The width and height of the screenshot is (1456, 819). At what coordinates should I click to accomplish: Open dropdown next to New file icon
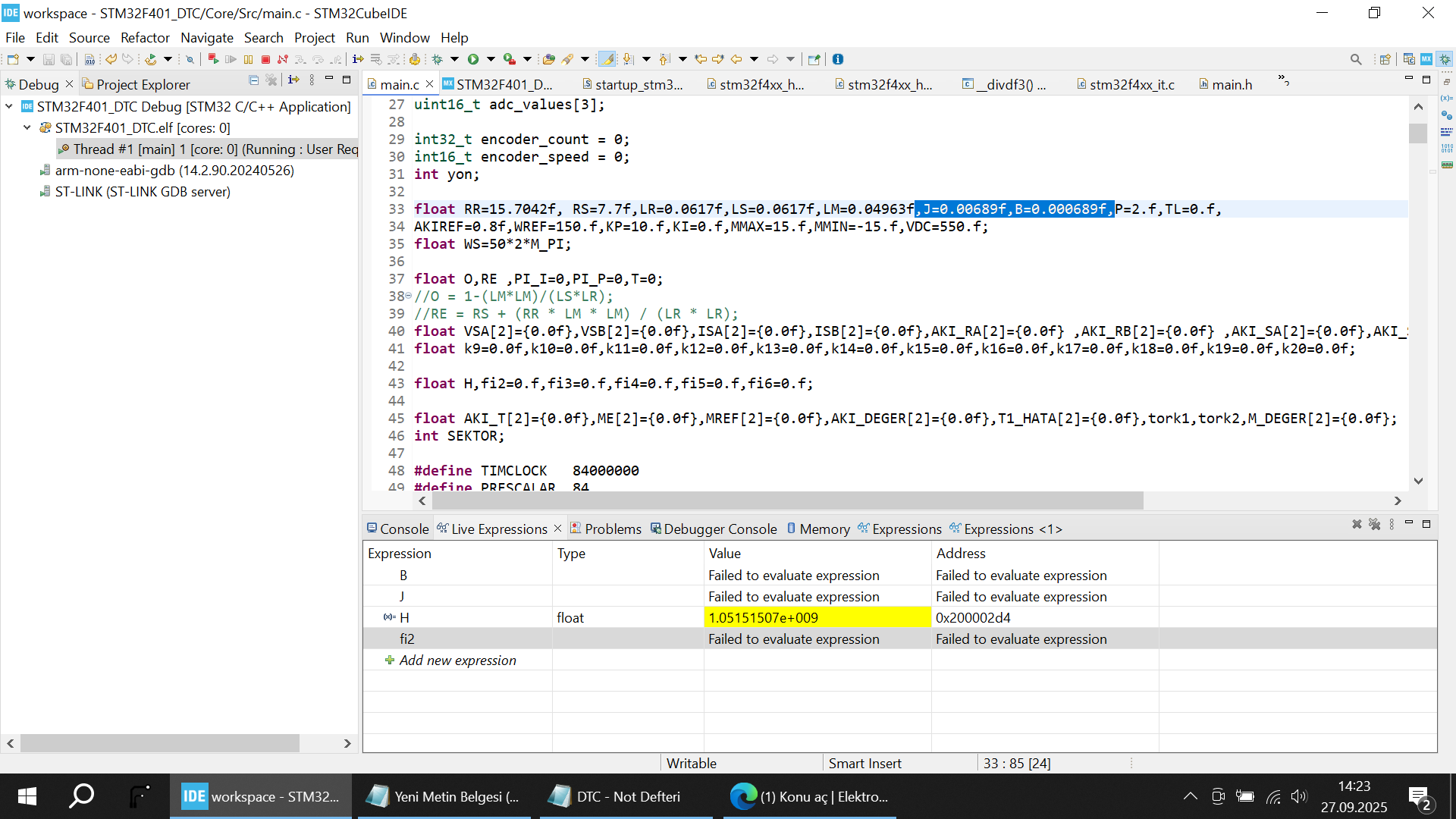click(x=30, y=59)
